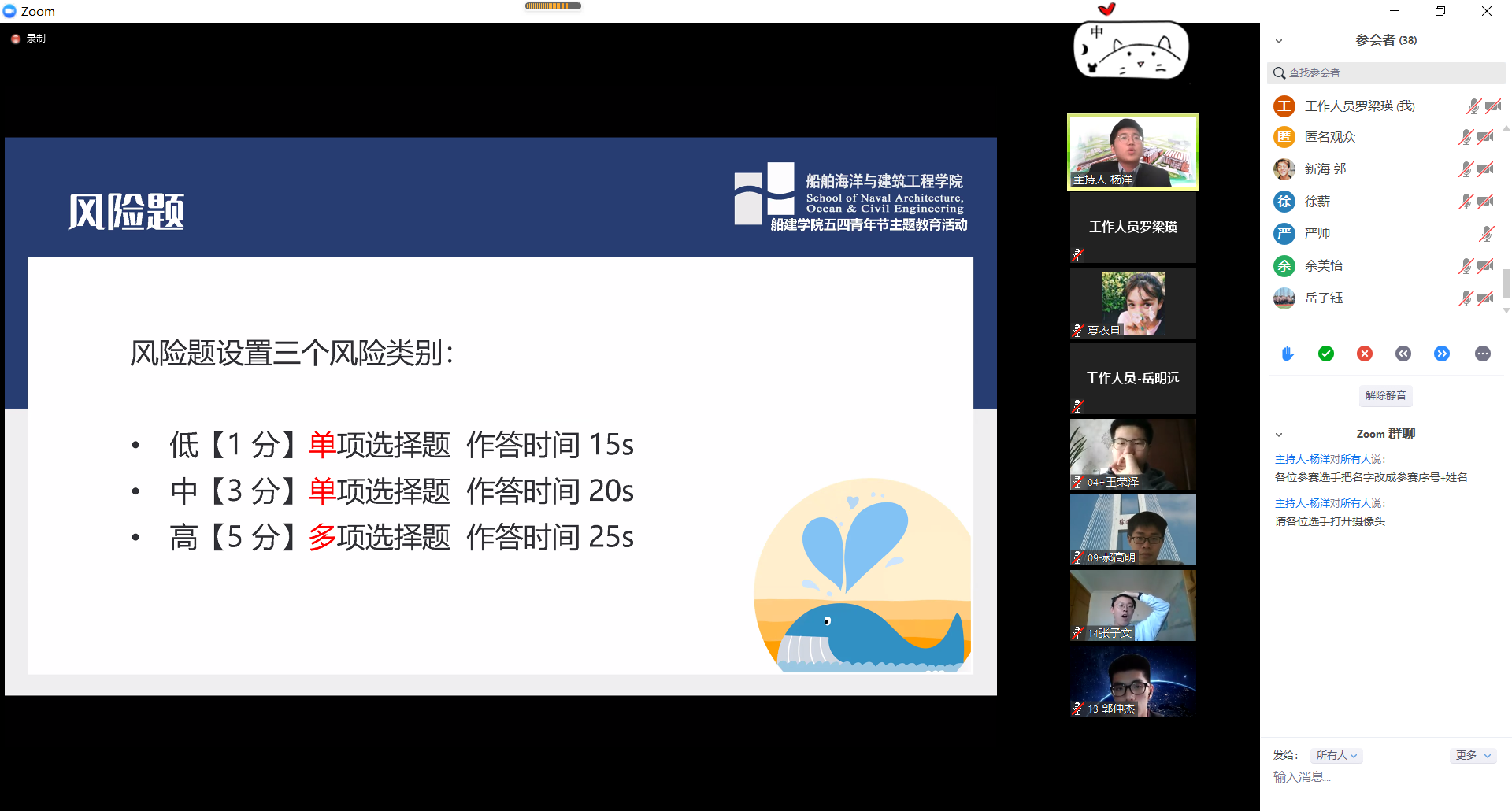Click the green "yes" feedback icon
This screenshot has height=811, width=1512.
(x=1326, y=354)
